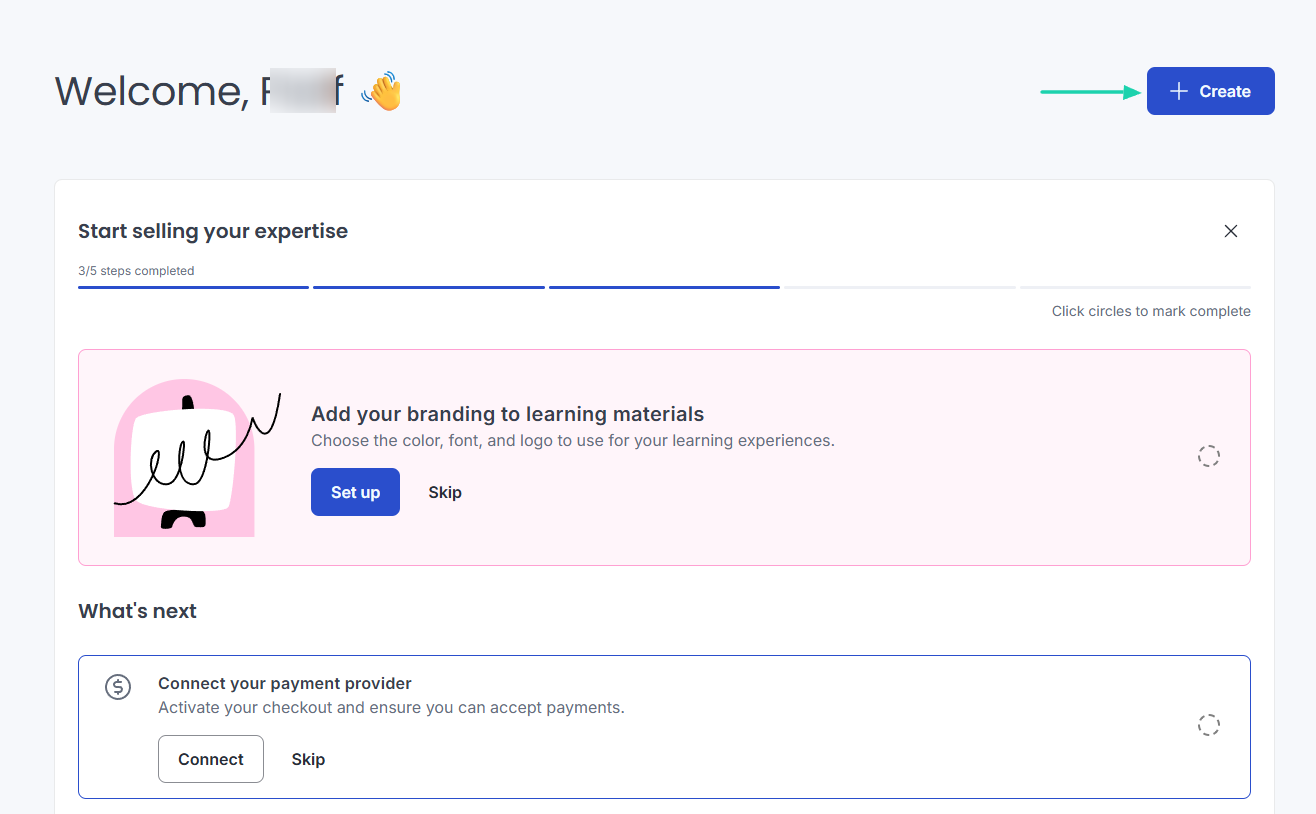Screen dimensions: 1316x814
Task: Click the waving hand emoji
Action: click(381, 91)
